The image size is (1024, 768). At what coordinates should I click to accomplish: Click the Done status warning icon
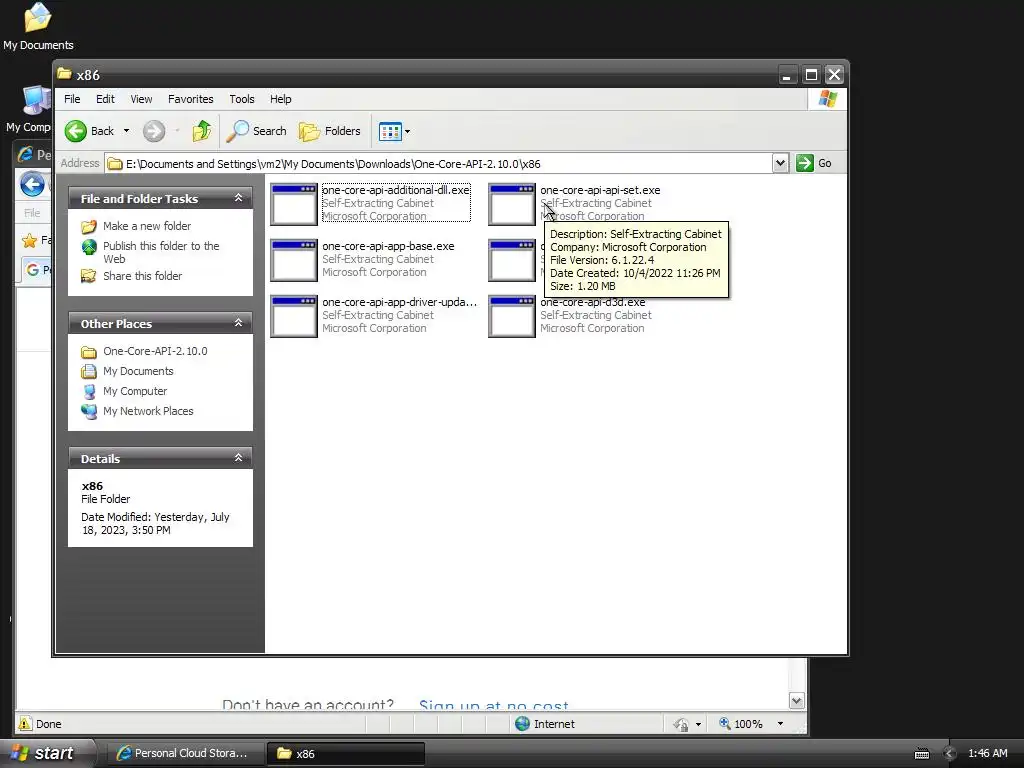click(x=25, y=724)
